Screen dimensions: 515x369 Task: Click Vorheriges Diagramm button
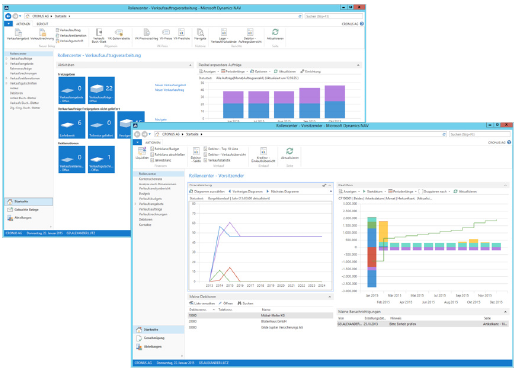click(x=247, y=191)
